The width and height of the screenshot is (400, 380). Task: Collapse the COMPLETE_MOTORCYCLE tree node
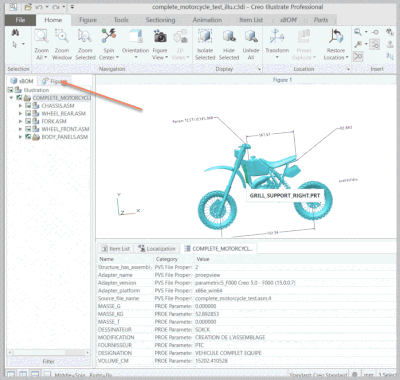[12, 98]
